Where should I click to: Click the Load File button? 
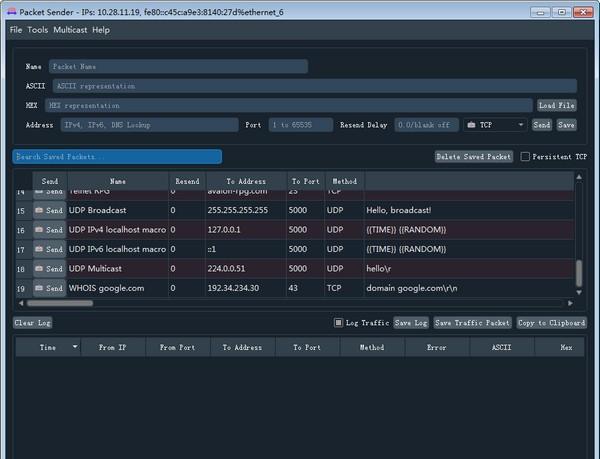click(557, 105)
